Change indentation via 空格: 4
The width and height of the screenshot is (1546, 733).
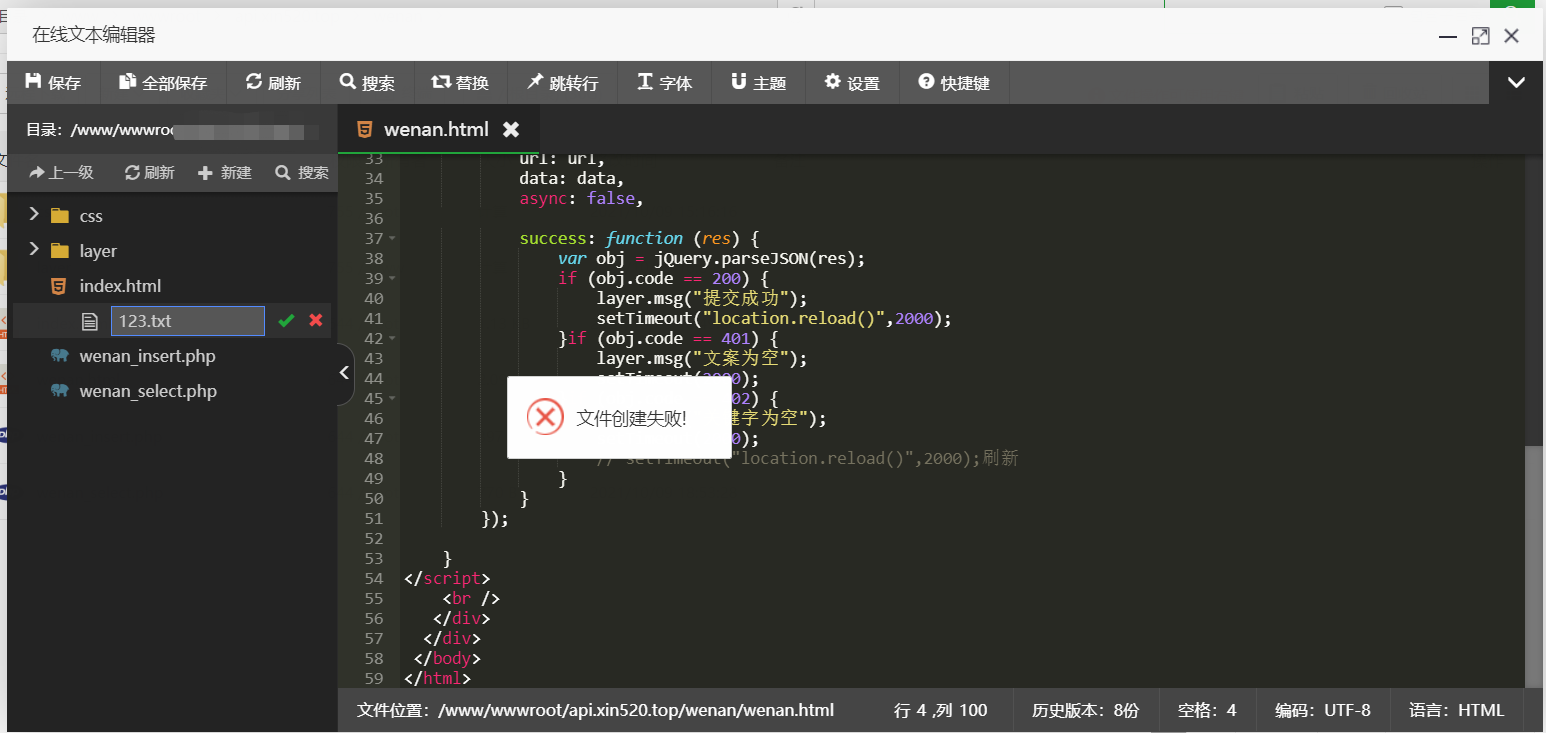[1207, 711]
